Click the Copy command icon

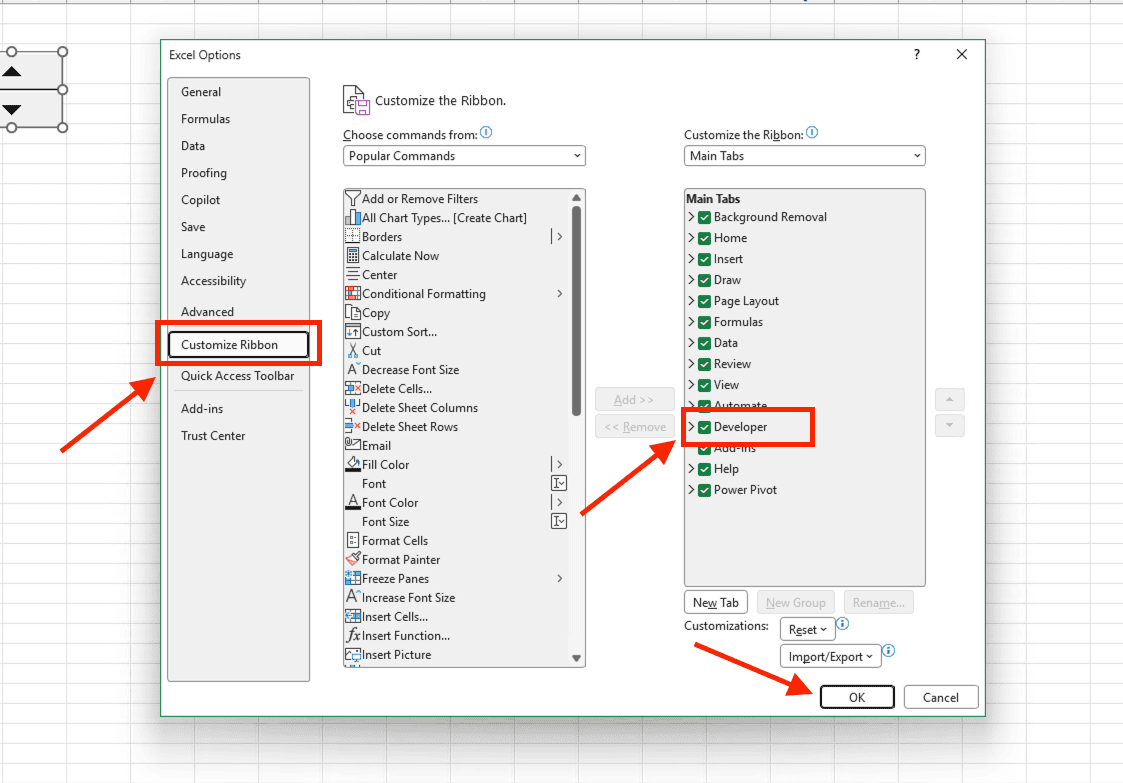(x=352, y=312)
